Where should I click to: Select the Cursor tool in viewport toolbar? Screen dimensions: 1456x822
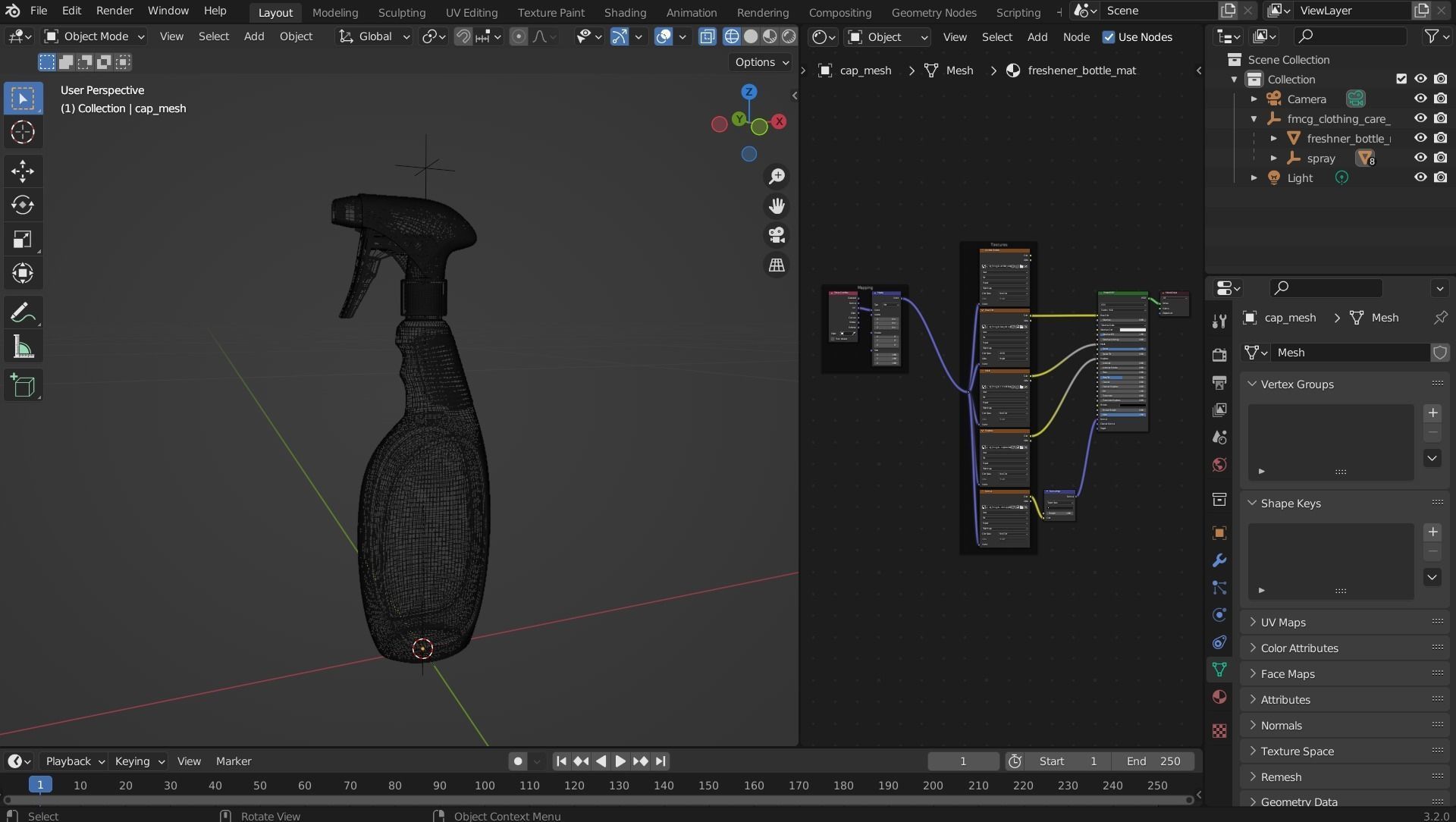(x=23, y=132)
